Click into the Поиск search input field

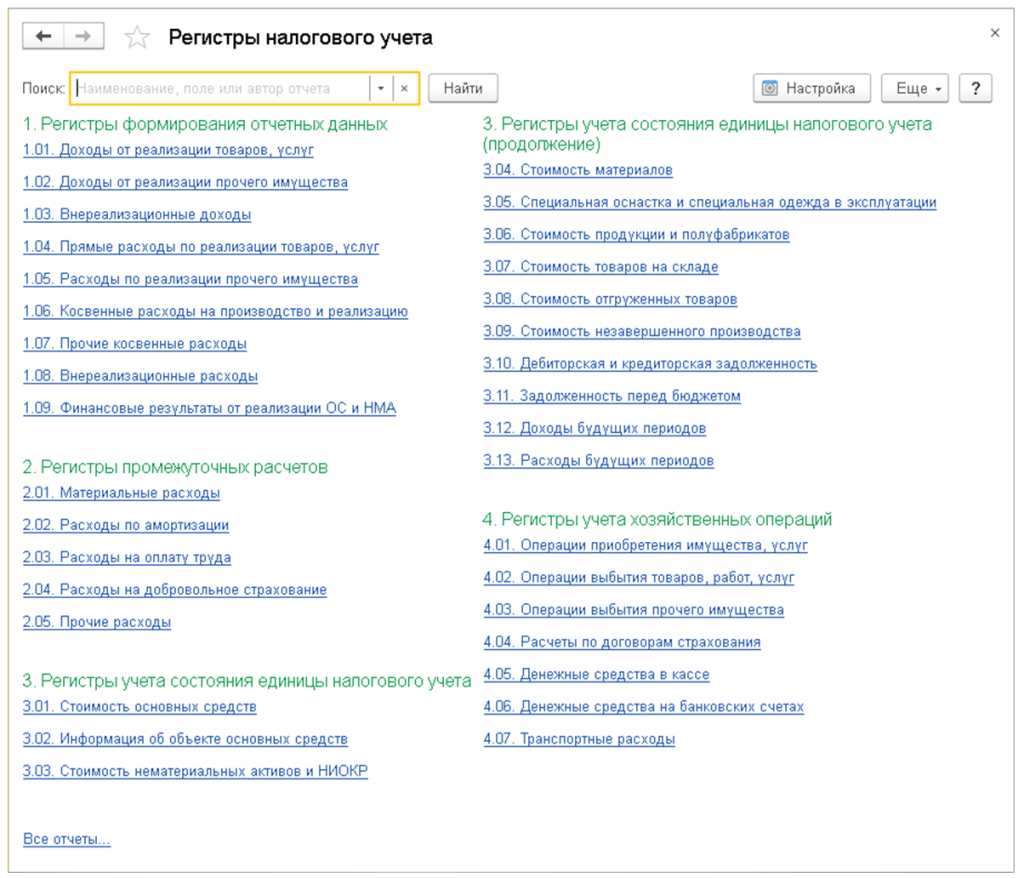tap(220, 88)
